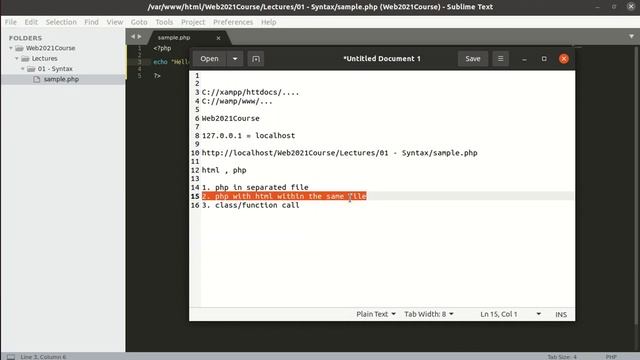
Task: Open the Preferences menu
Action: tap(233, 22)
